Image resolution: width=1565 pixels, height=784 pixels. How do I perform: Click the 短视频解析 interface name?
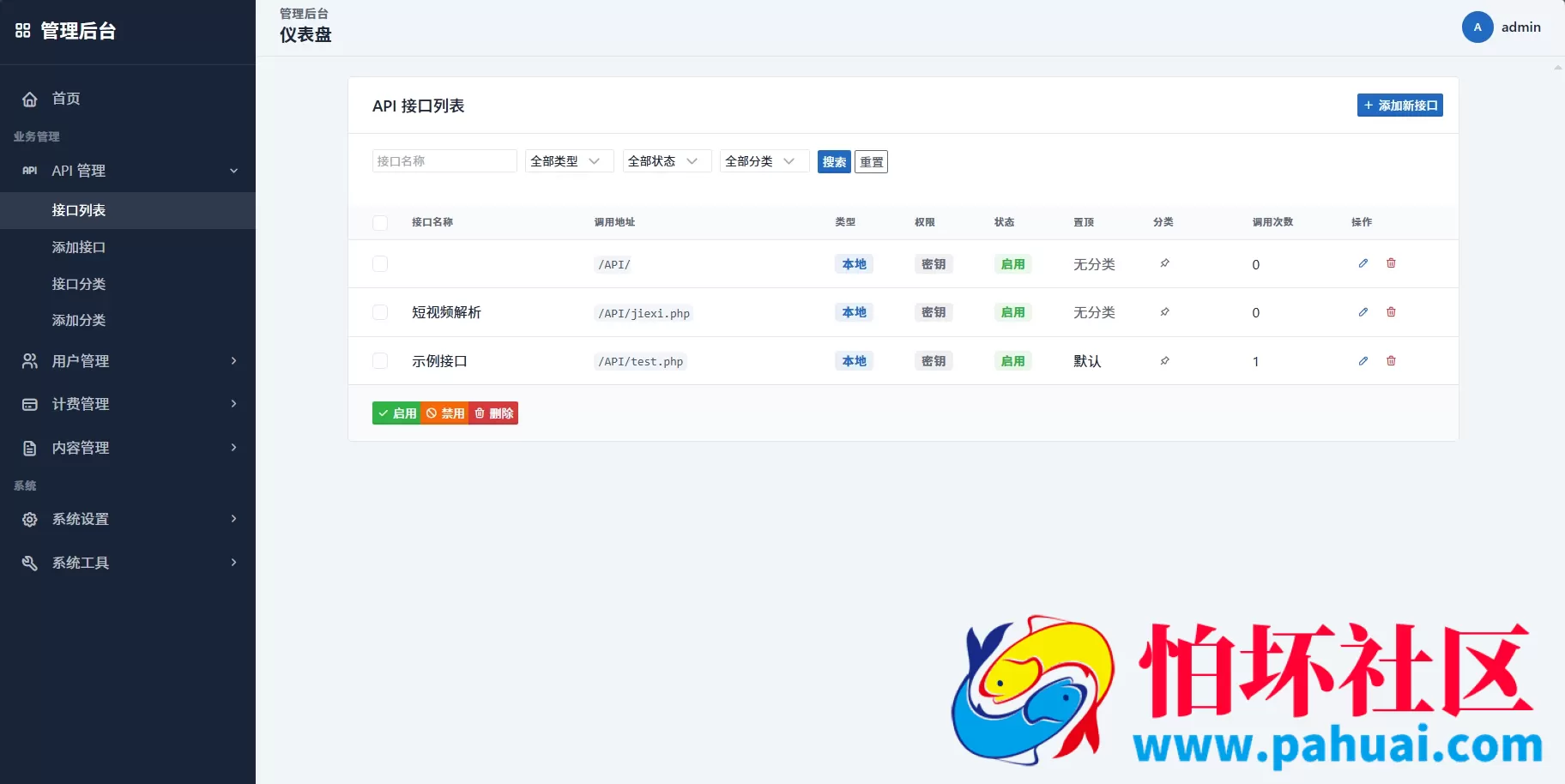point(446,312)
